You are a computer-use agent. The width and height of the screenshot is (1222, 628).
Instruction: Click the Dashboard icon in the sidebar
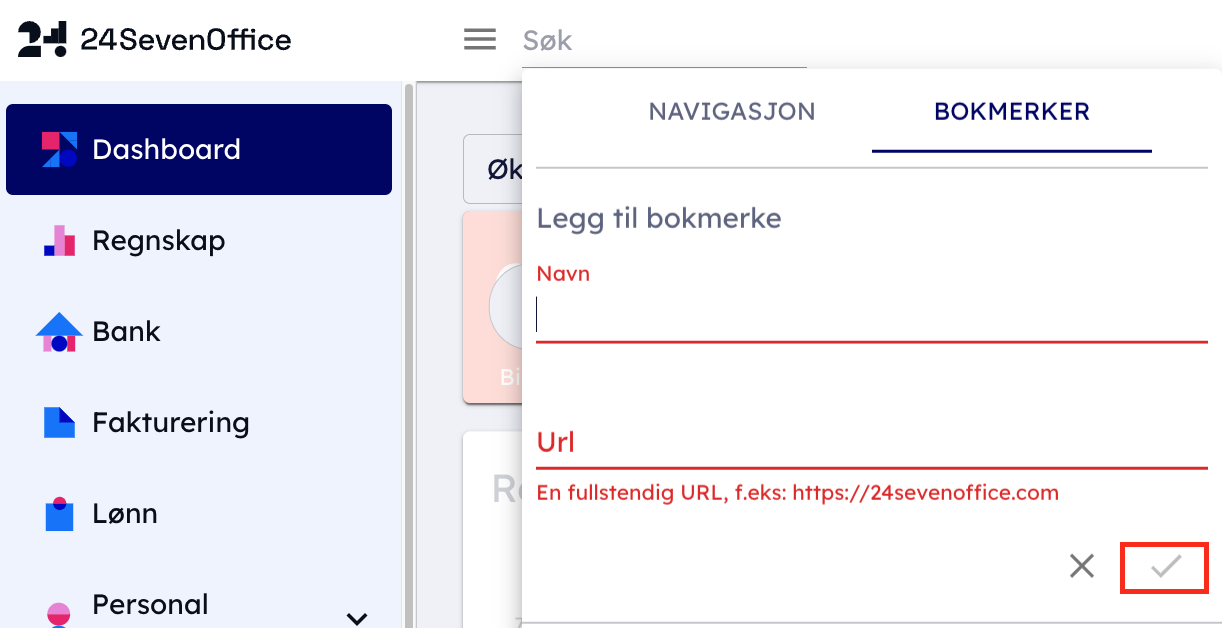point(59,149)
